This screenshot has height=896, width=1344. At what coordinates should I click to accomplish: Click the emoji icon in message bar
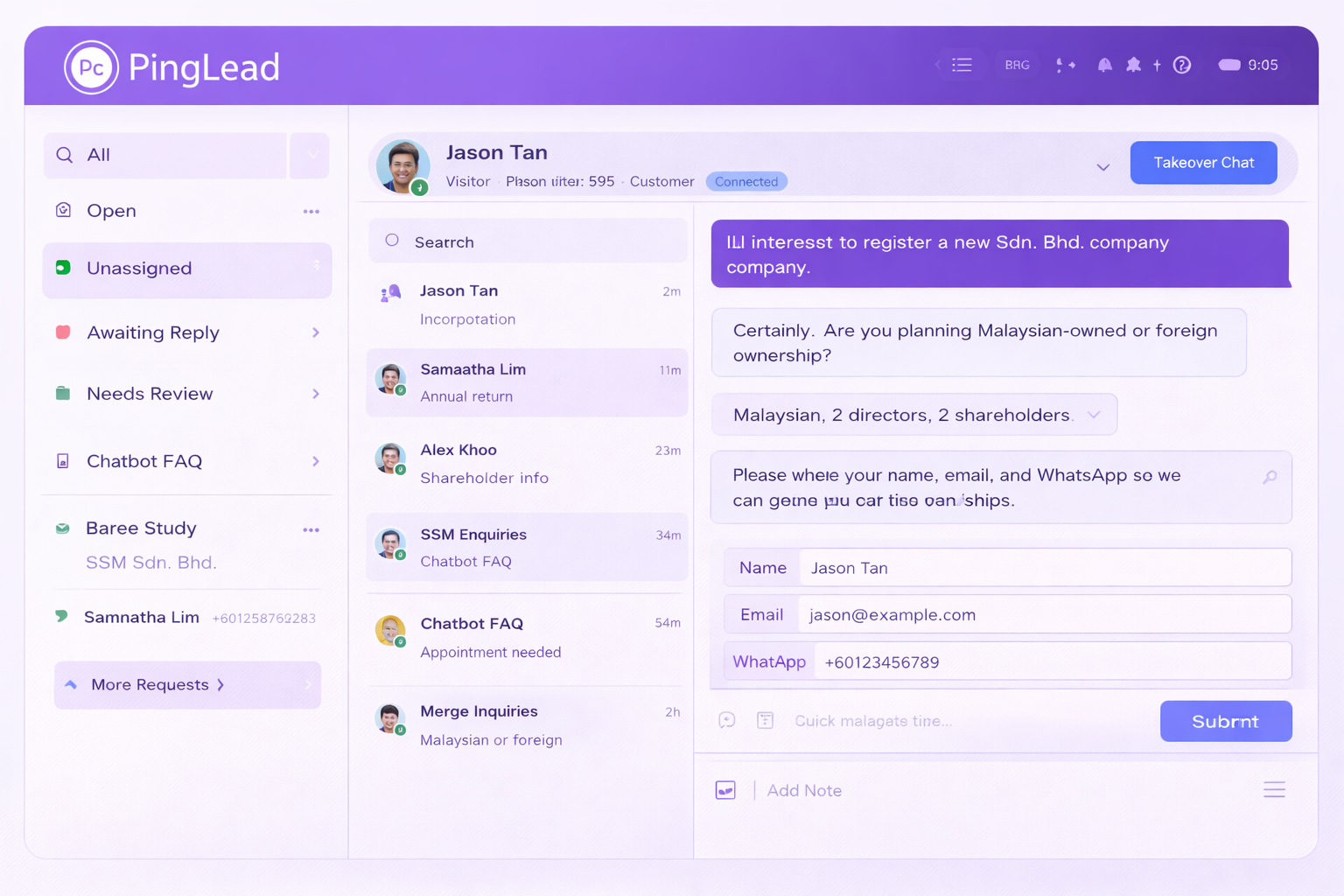point(727,720)
